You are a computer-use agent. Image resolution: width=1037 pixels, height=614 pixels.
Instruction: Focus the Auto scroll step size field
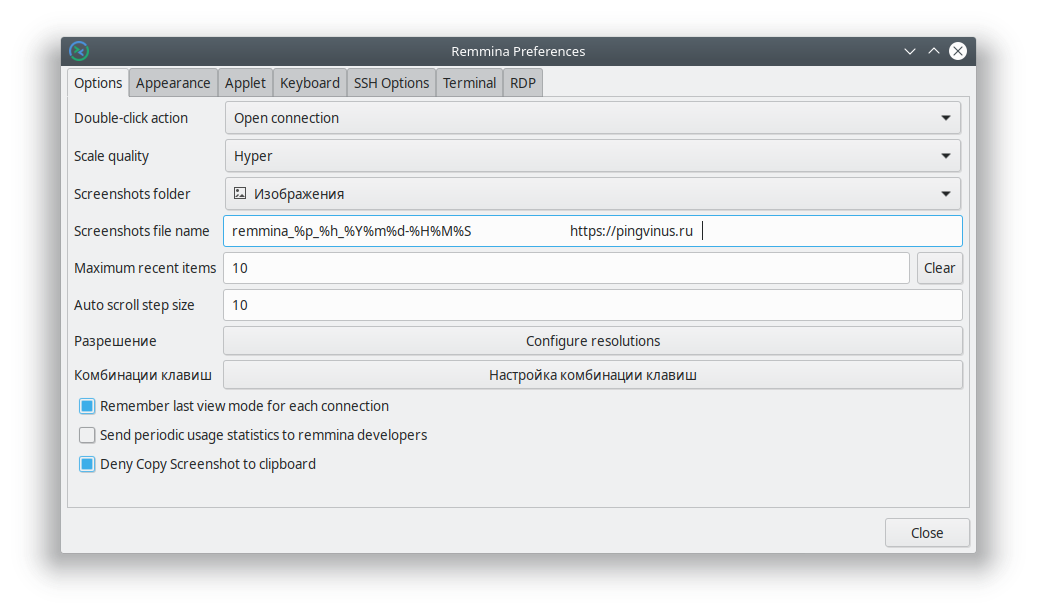tap(592, 305)
